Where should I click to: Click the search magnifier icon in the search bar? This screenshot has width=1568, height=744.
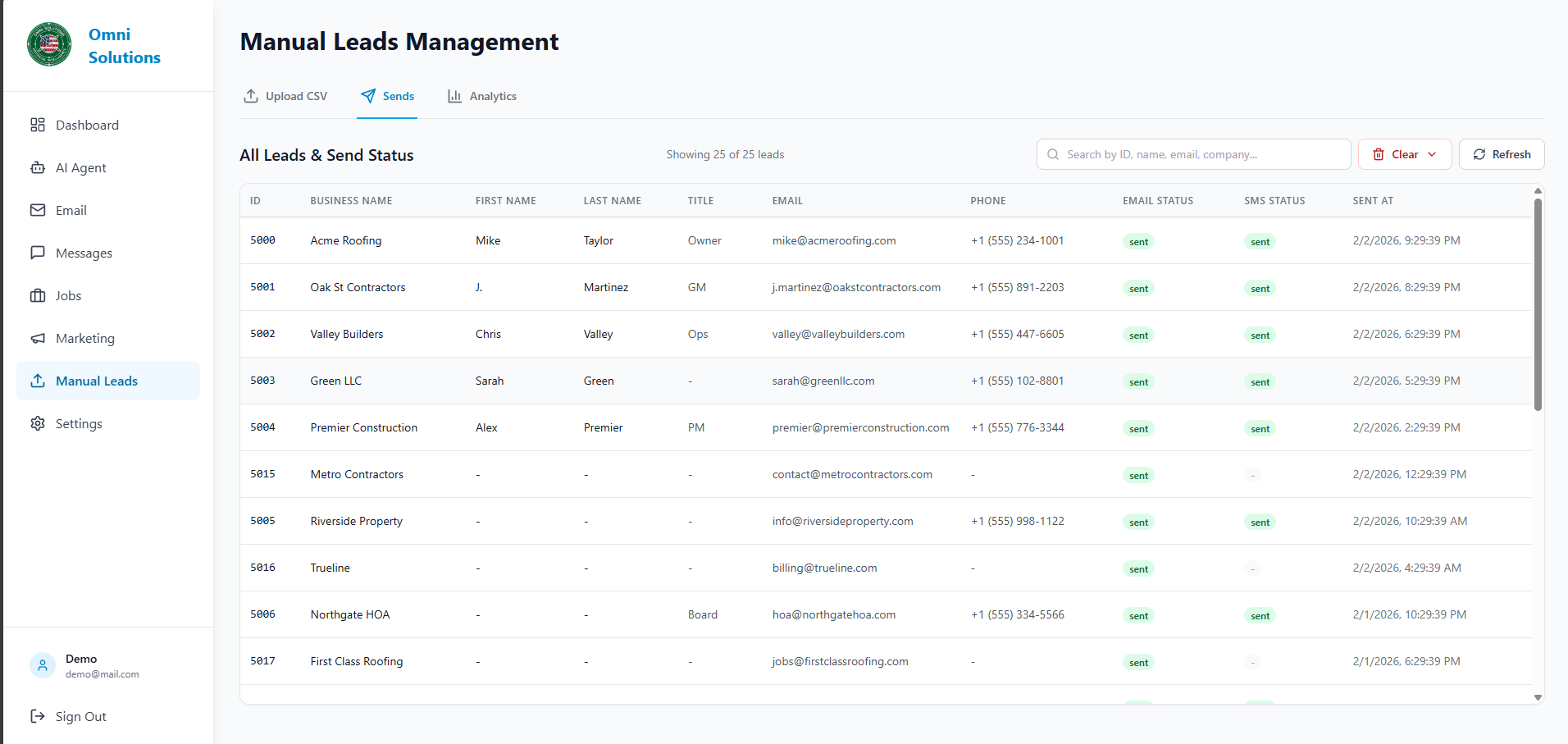[1053, 154]
